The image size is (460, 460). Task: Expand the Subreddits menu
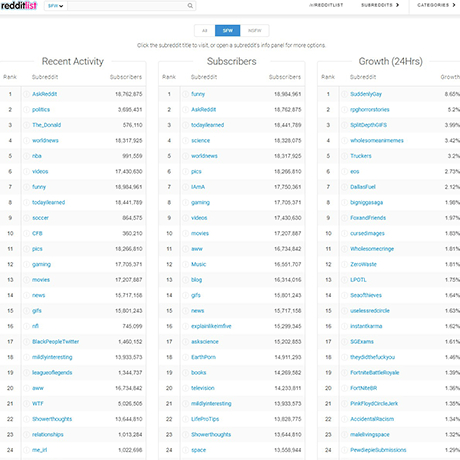click(380, 5)
